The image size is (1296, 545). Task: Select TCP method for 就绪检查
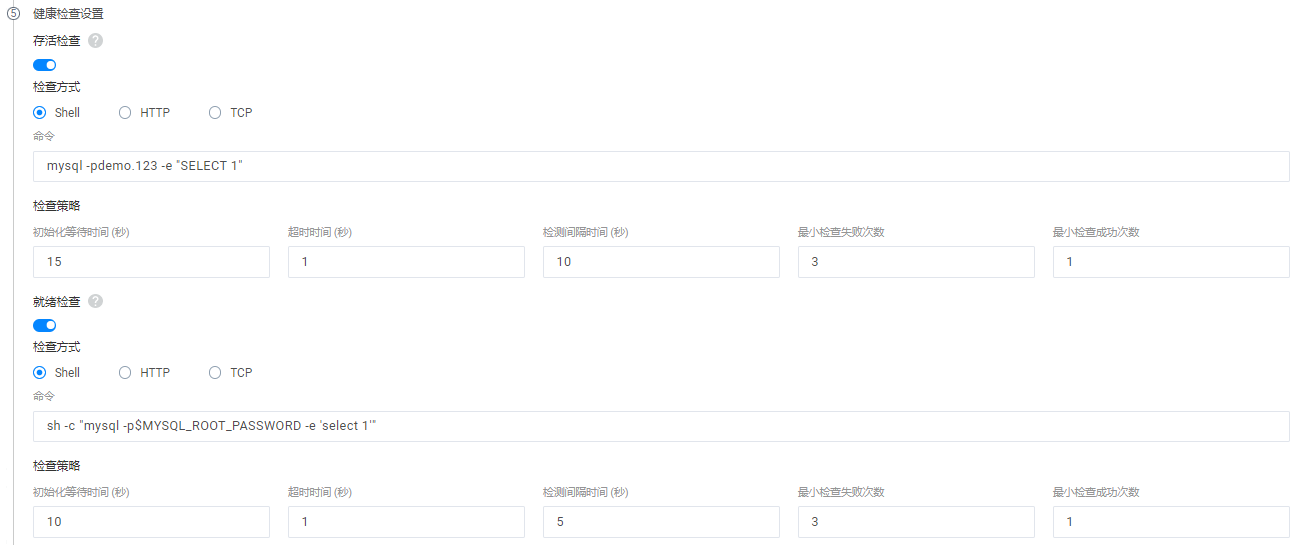[215, 373]
